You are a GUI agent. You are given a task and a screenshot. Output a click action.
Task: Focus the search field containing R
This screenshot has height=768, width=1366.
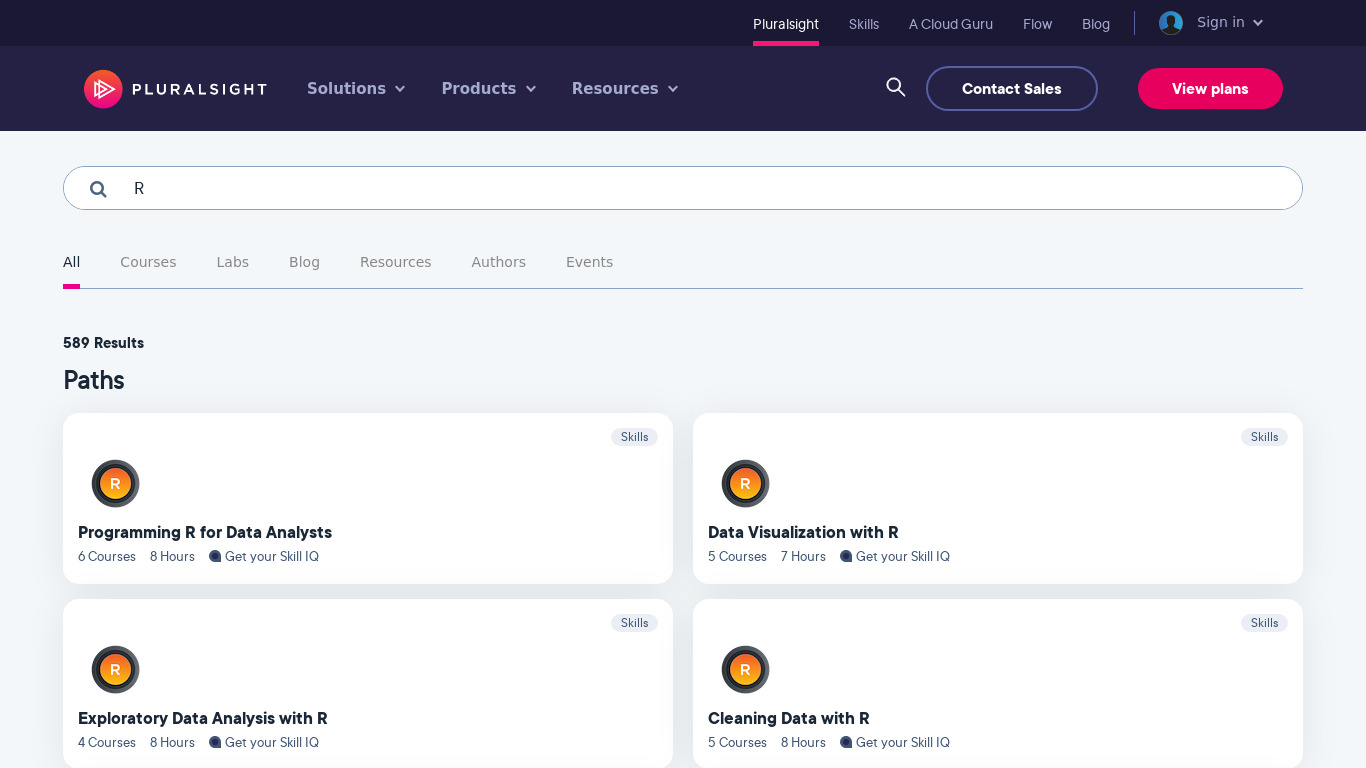tap(683, 188)
